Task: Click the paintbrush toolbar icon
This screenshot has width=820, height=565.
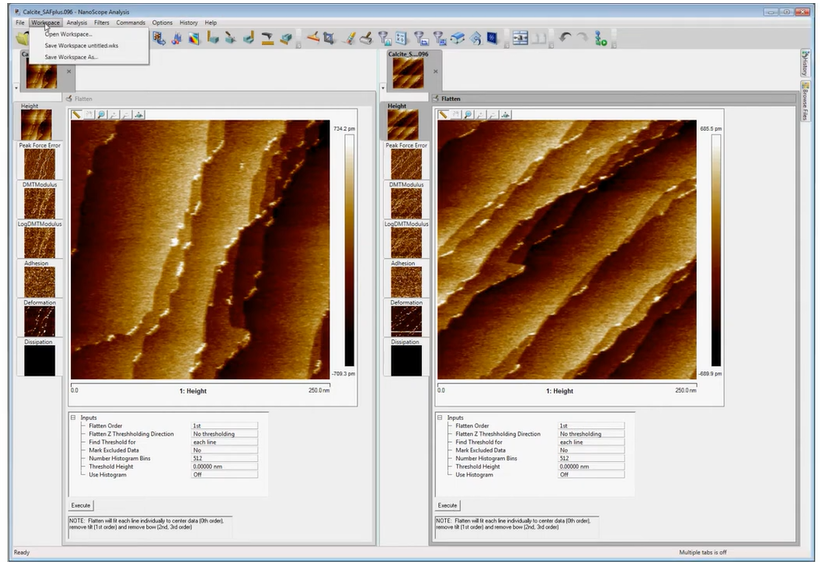Action: [349, 38]
